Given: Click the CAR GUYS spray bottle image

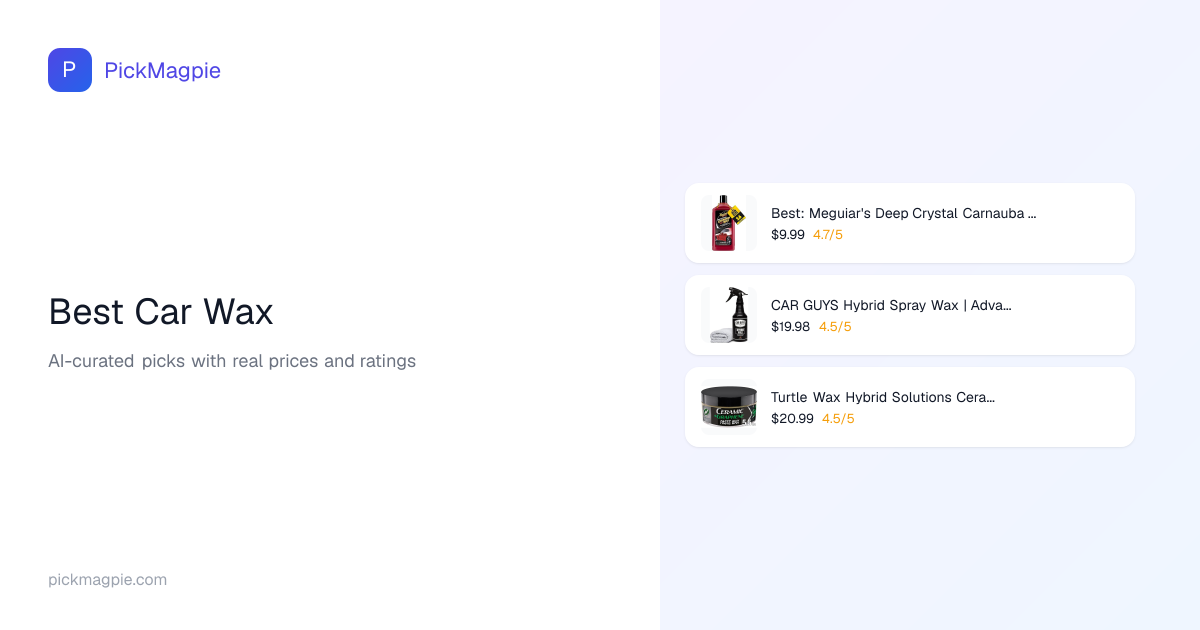Looking at the screenshot, I should click(x=728, y=315).
